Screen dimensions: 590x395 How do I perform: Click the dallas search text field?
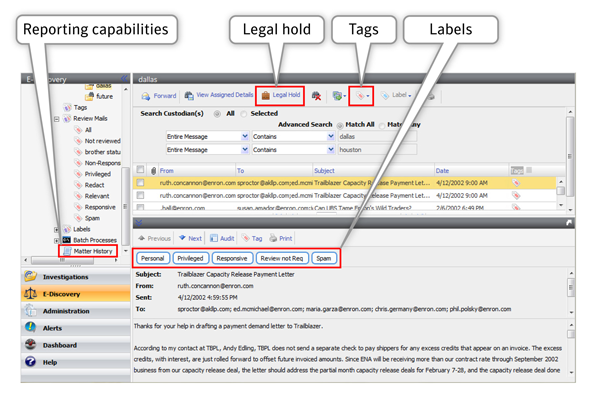click(x=377, y=137)
